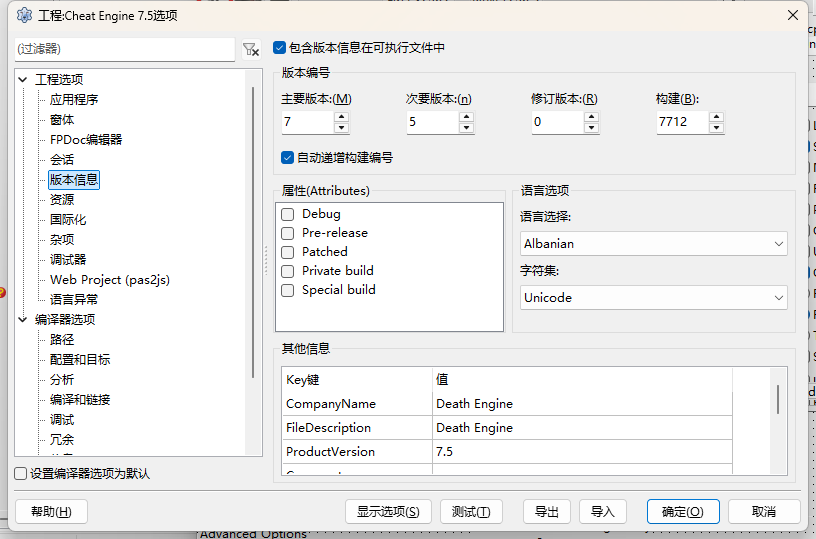Close the project options dialog
Screen dimensions: 816x539
[793, 16]
